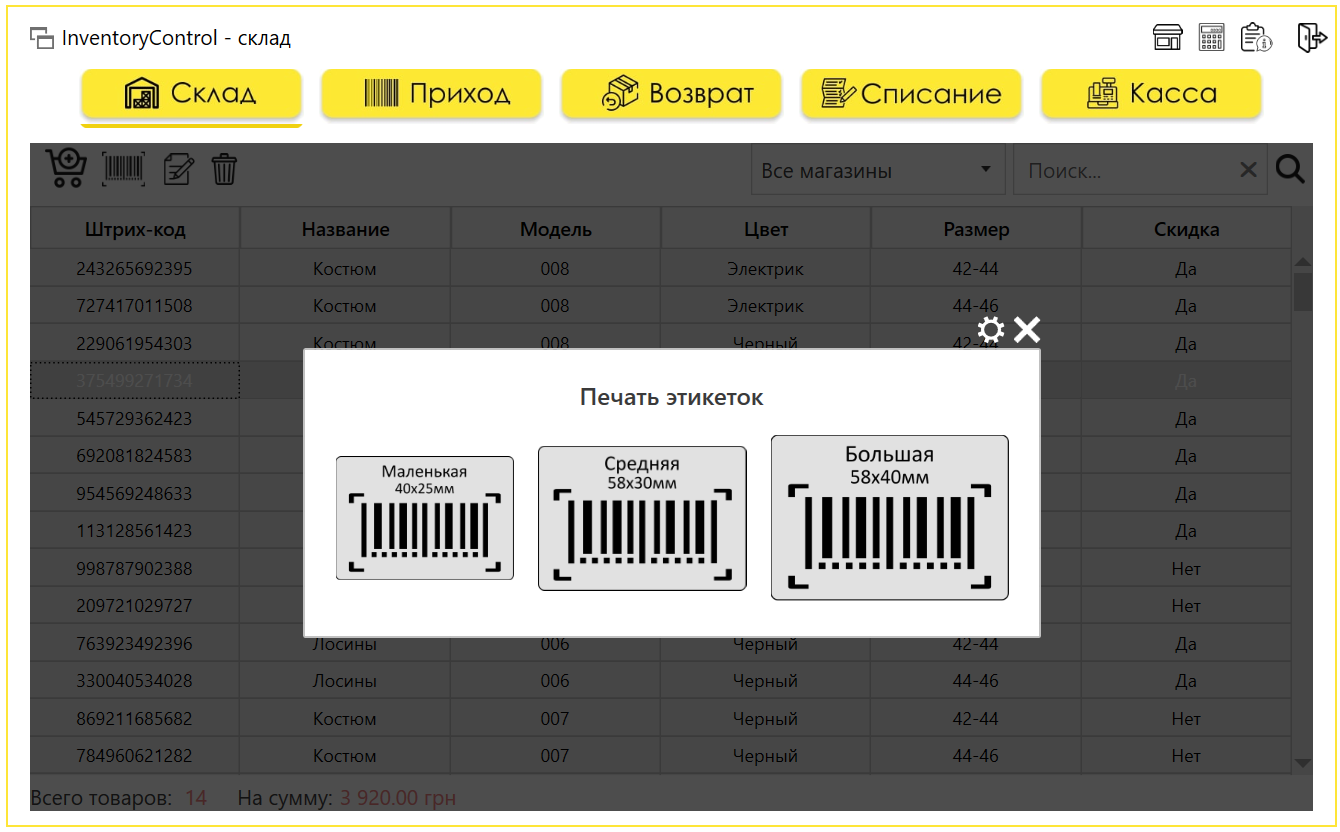This screenshot has width=1340, height=832.
Task: Select barcode 209721029727
Action: click(x=135, y=606)
